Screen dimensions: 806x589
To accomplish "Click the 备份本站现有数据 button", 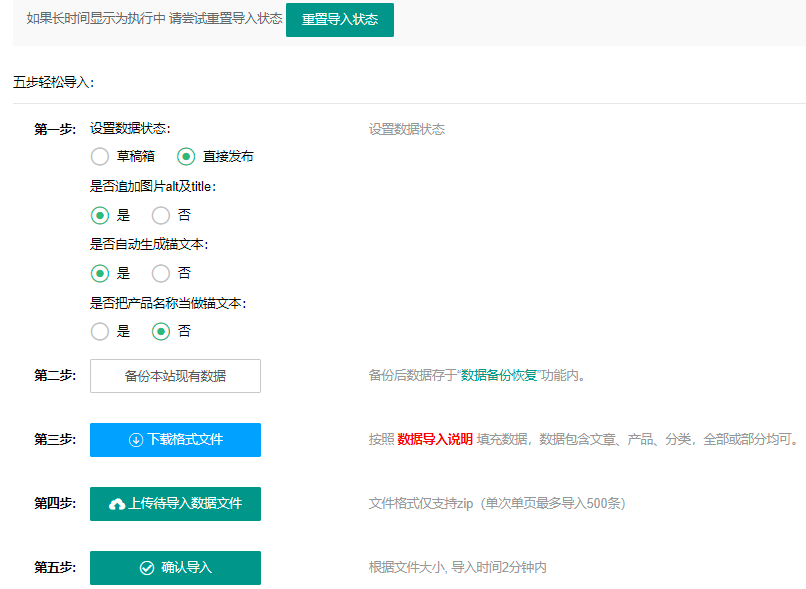I will coord(175,376).
